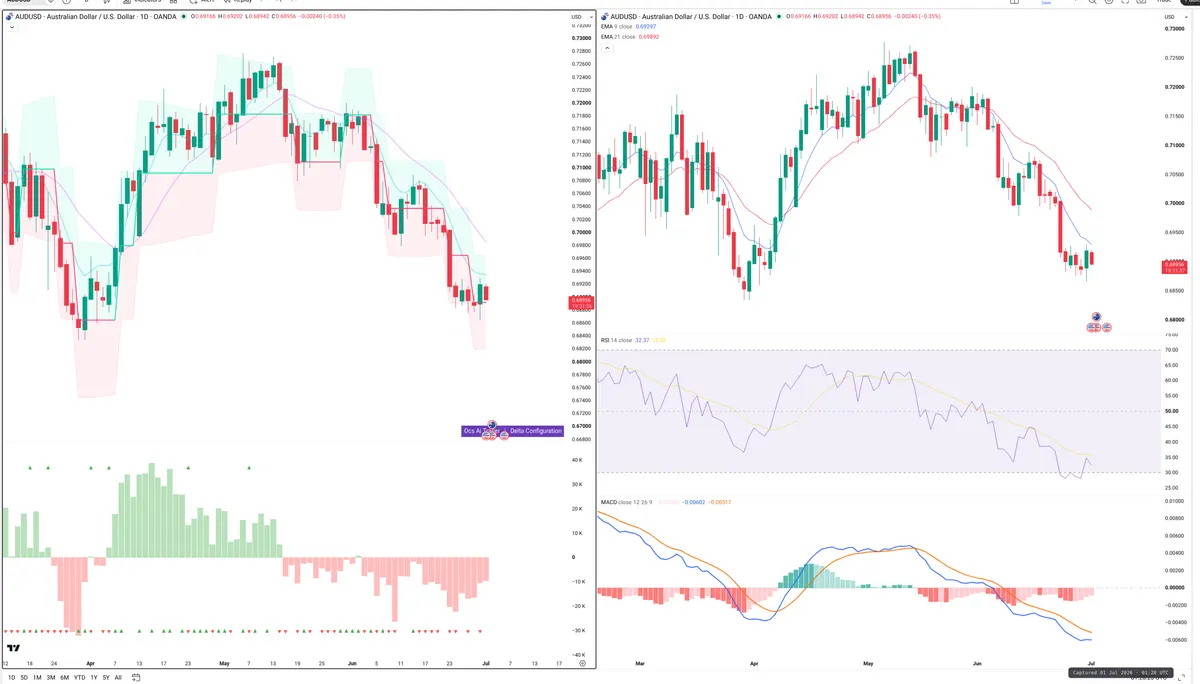
Task: Click the 40 K label on delta pane axis
Action: 577,460
